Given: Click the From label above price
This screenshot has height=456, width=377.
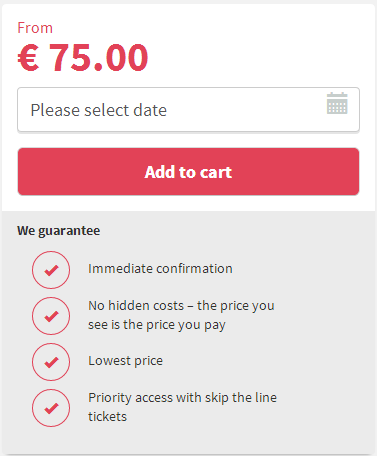Looking at the screenshot, I should coord(35,28).
